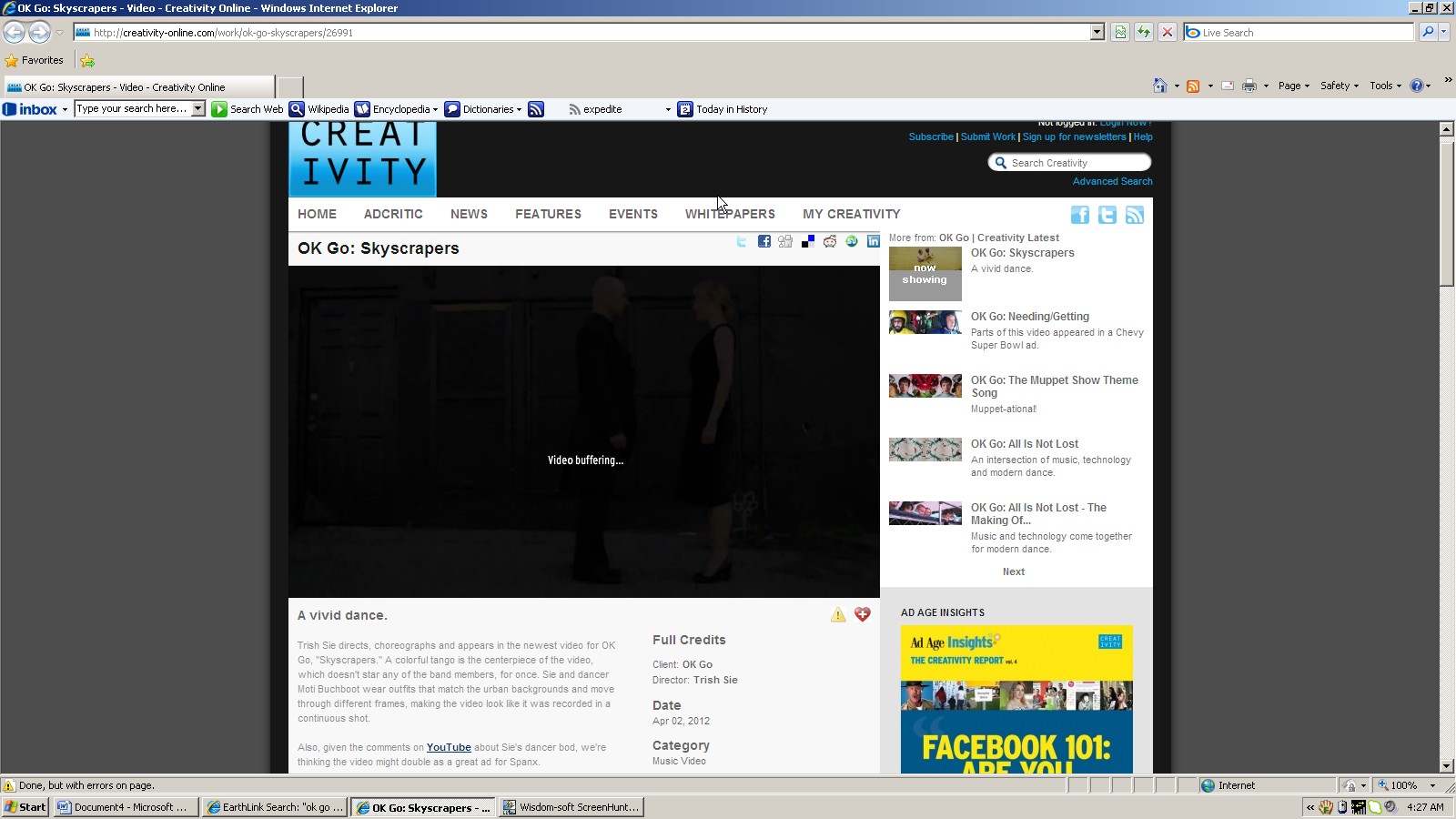Image resolution: width=1456 pixels, height=819 pixels.
Task: Expand the Page menu dropdown
Action: pos(1293,86)
